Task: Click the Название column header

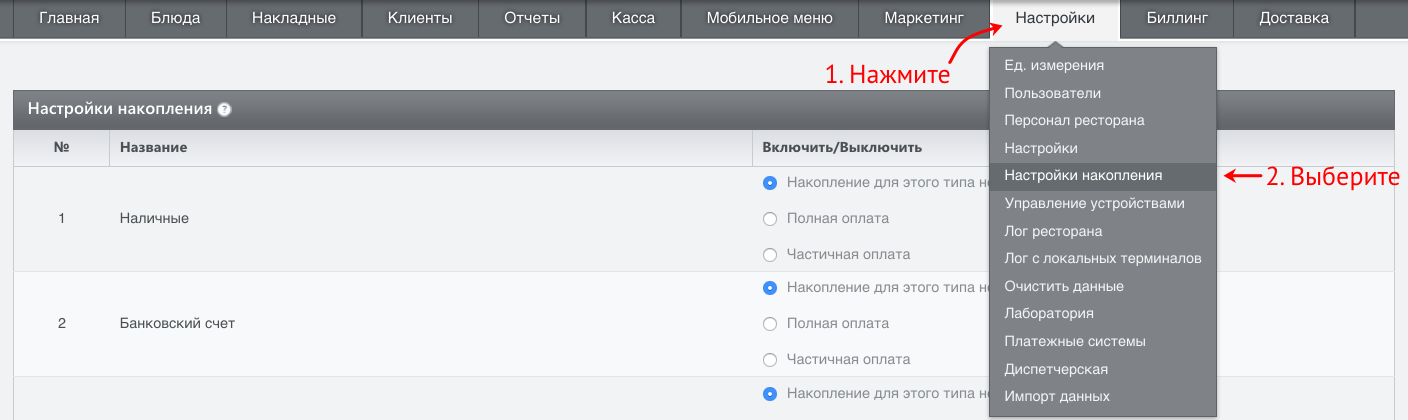Action: tap(431, 147)
